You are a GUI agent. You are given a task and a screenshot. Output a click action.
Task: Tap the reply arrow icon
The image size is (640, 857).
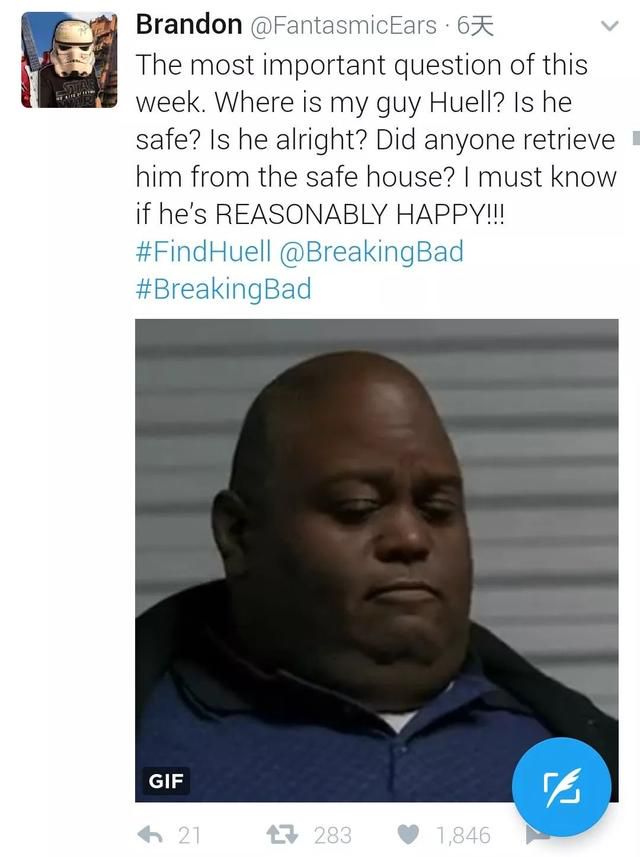point(150,835)
